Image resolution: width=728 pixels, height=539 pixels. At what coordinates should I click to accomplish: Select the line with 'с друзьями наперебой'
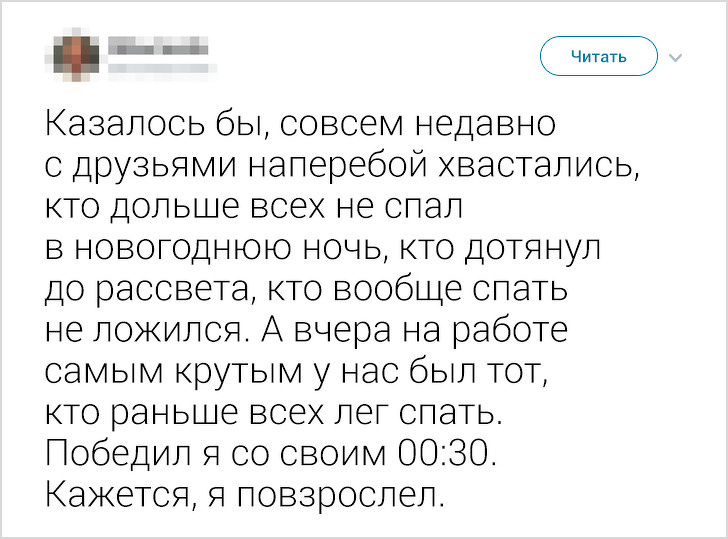click(x=340, y=167)
